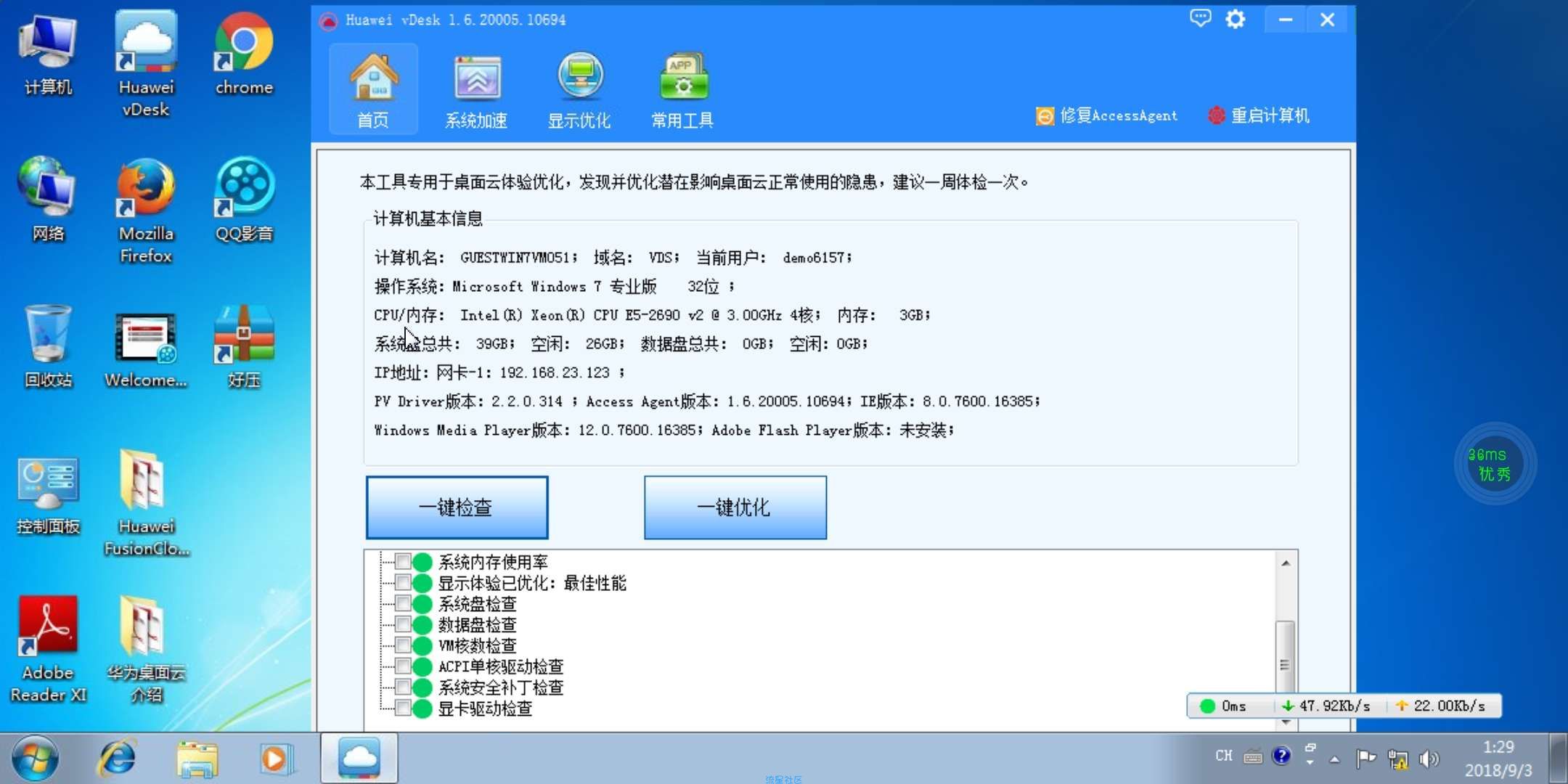Check the 系统内存使用率 checkbox

(403, 561)
